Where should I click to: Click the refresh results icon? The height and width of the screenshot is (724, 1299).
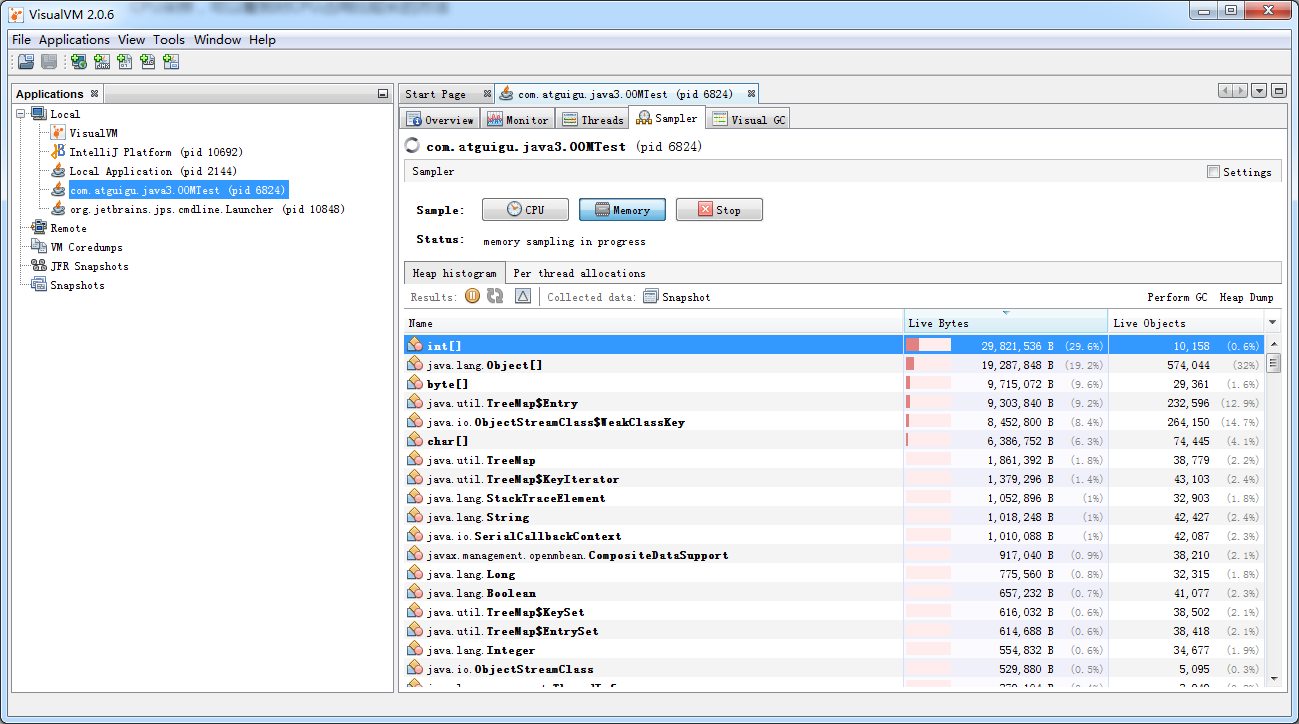point(495,296)
